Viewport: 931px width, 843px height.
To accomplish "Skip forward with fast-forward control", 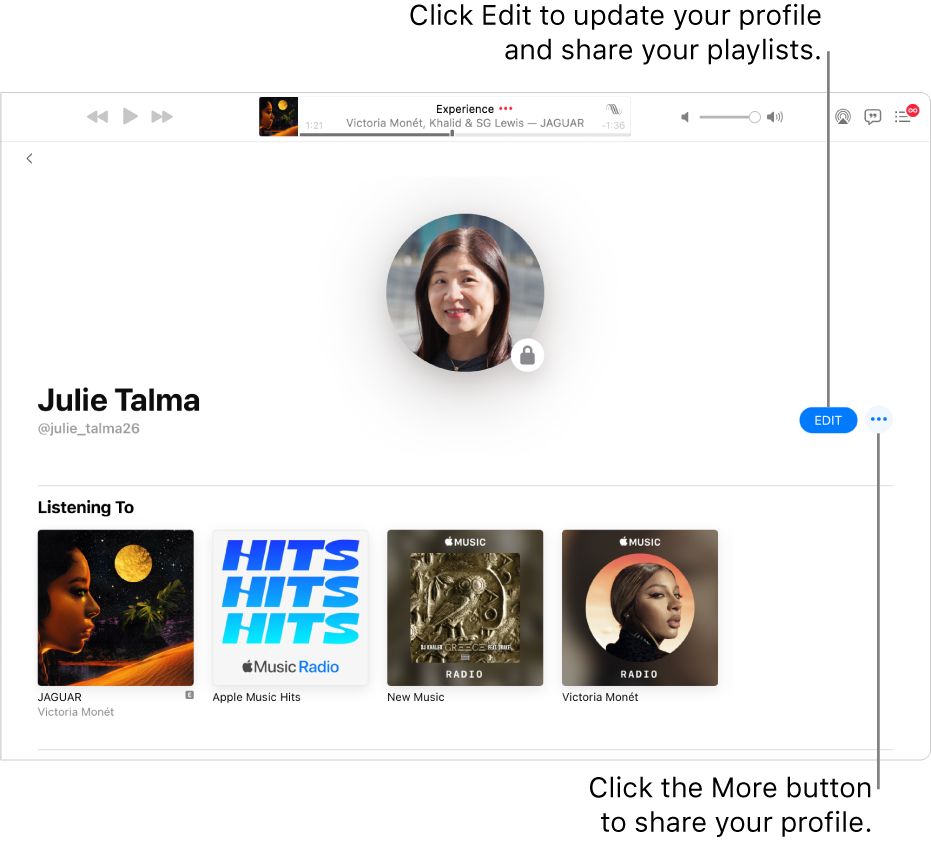I will (162, 116).
